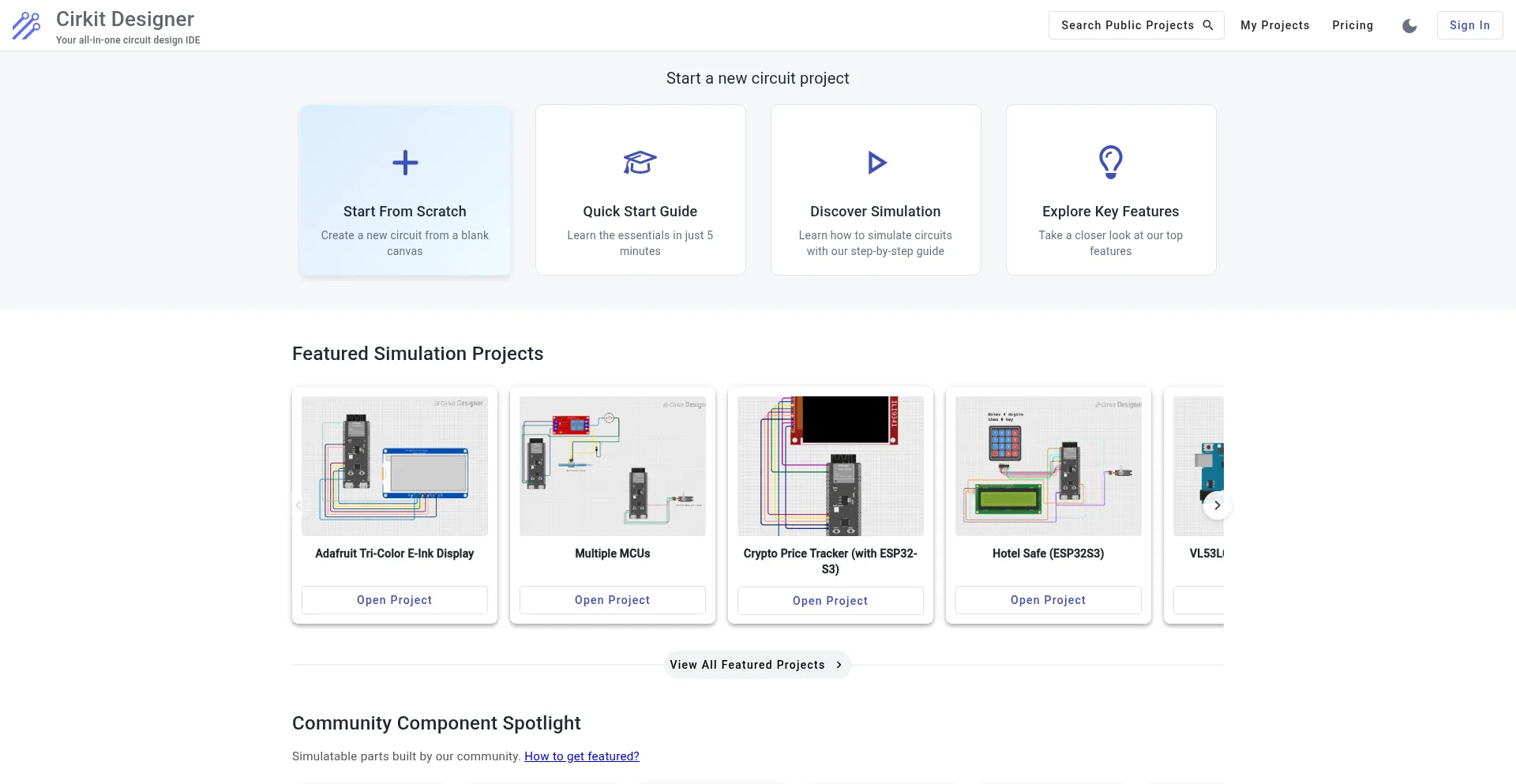Open Project for Crypto Price Tracker
Image resolution: width=1516 pixels, height=784 pixels.
[x=831, y=601]
